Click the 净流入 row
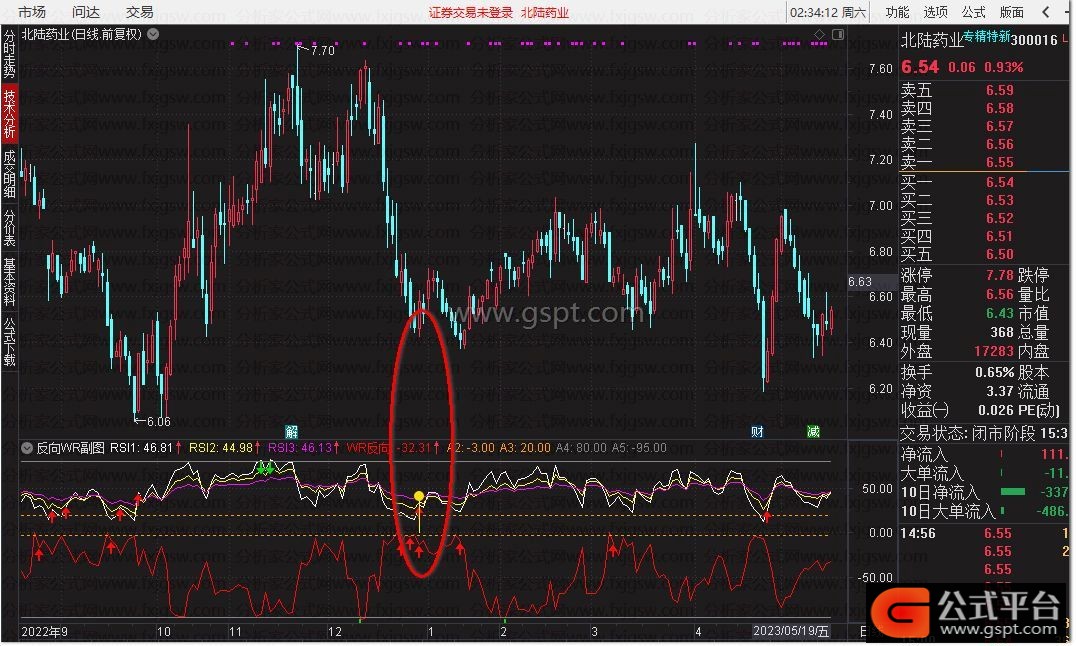 click(984, 454)
